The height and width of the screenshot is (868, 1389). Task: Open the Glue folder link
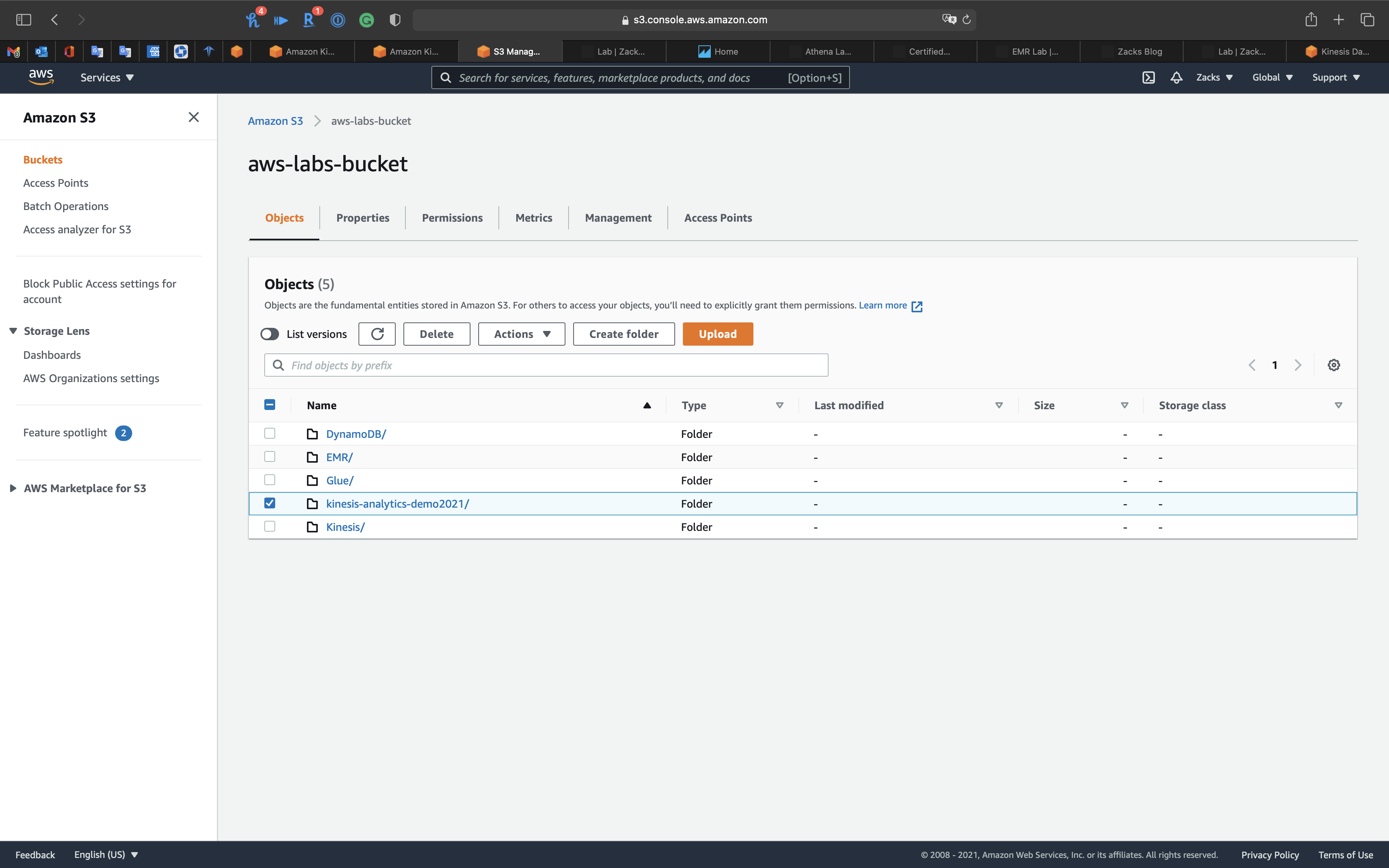(x=339, y=480)
